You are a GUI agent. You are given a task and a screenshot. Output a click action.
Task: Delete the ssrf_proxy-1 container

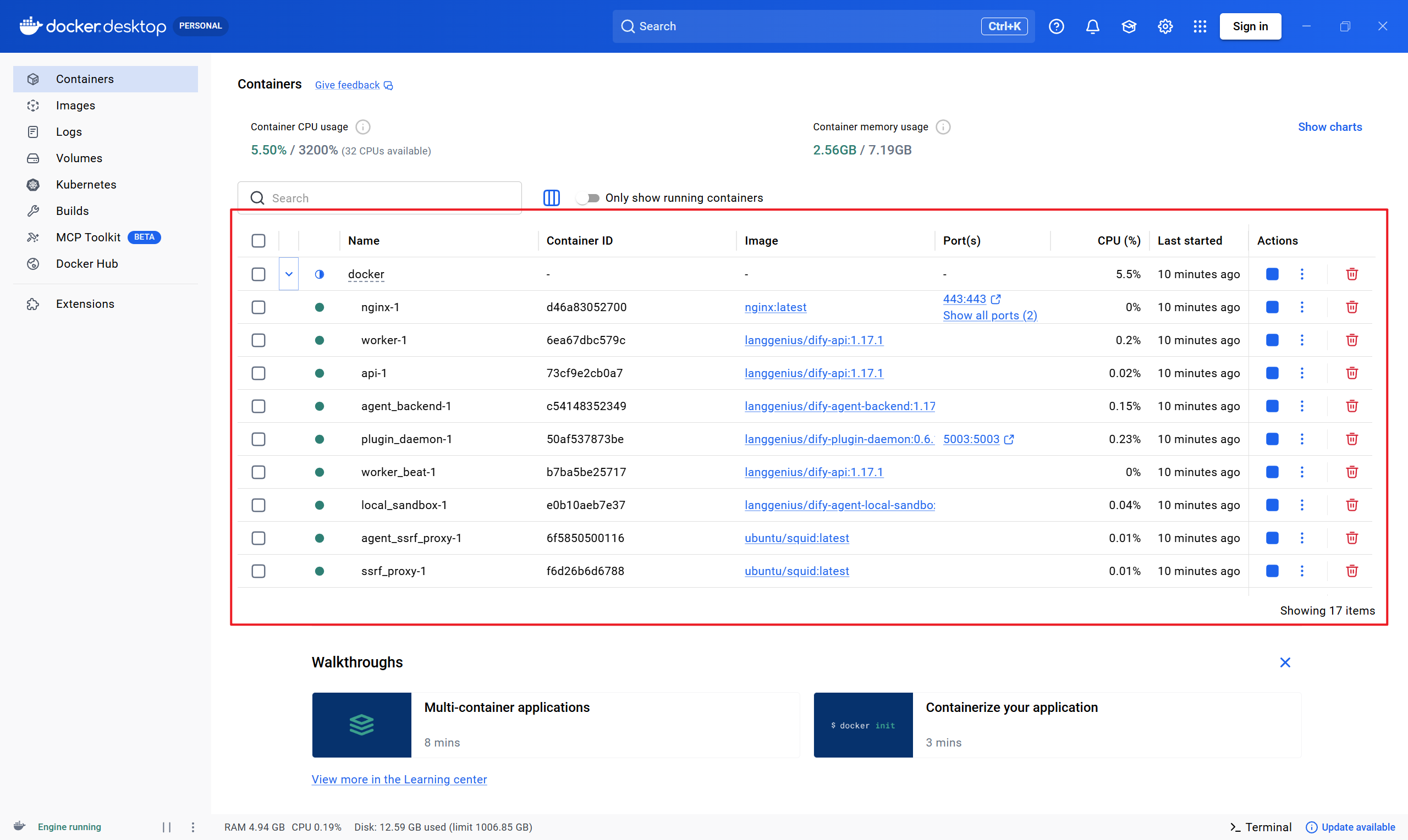(1351, 571)
